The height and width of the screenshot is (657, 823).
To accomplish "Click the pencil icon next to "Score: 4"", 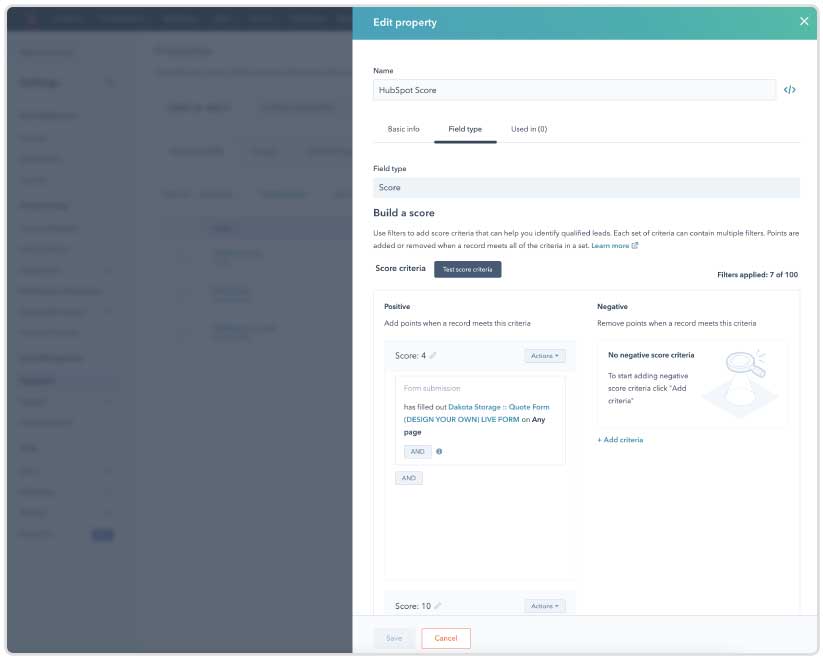I will (x=434, y=356).
